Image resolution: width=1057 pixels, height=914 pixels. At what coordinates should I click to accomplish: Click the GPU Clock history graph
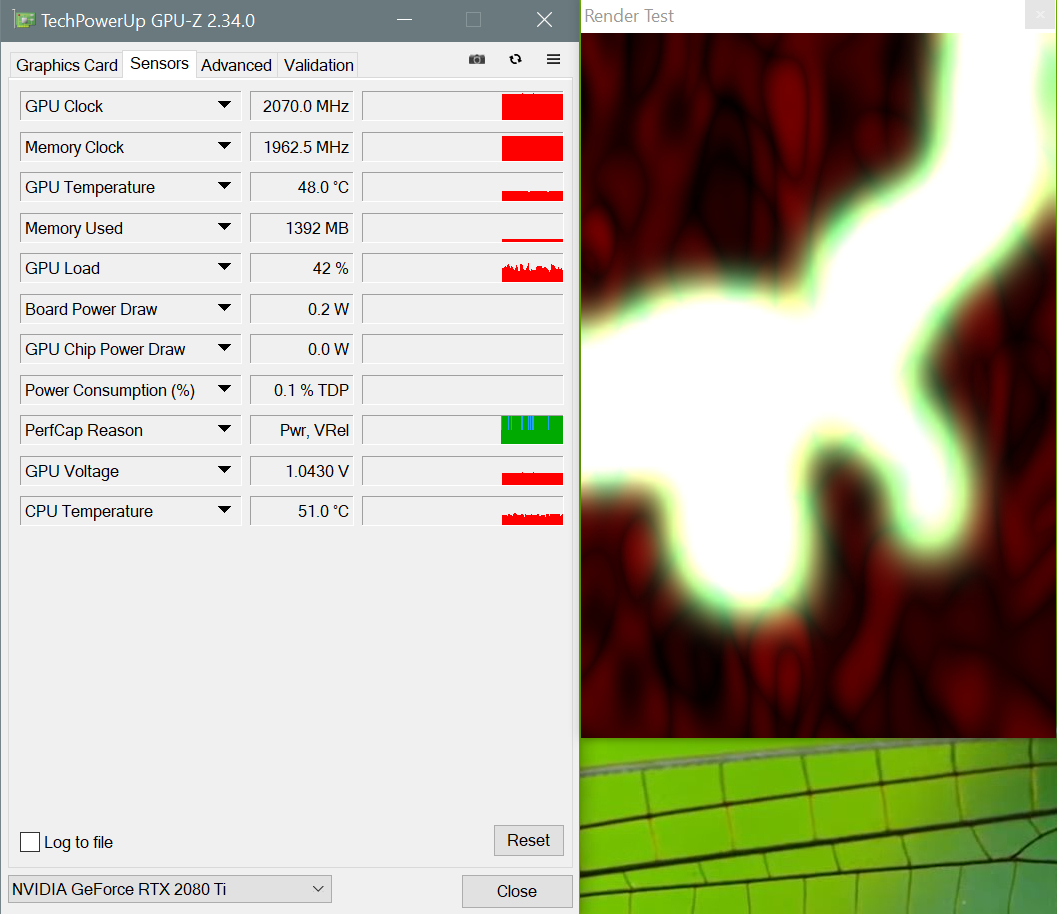tap(462, 106)
